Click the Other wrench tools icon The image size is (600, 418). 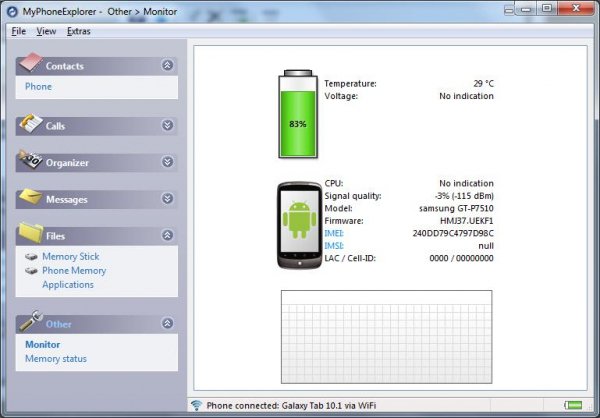(31, 321)
